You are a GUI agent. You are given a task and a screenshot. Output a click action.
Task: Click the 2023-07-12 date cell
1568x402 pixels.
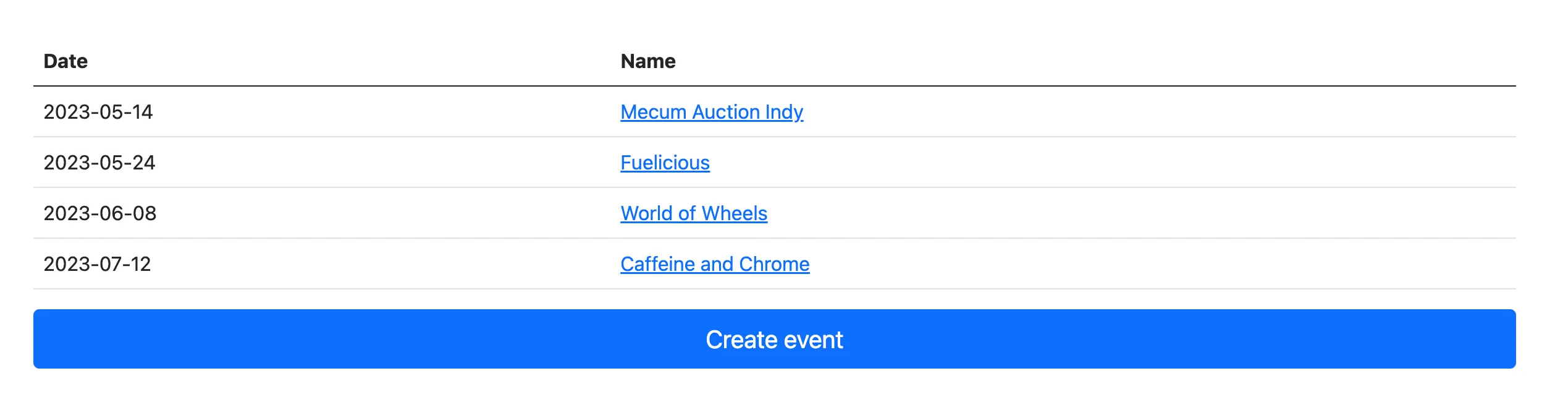(99, 264)
